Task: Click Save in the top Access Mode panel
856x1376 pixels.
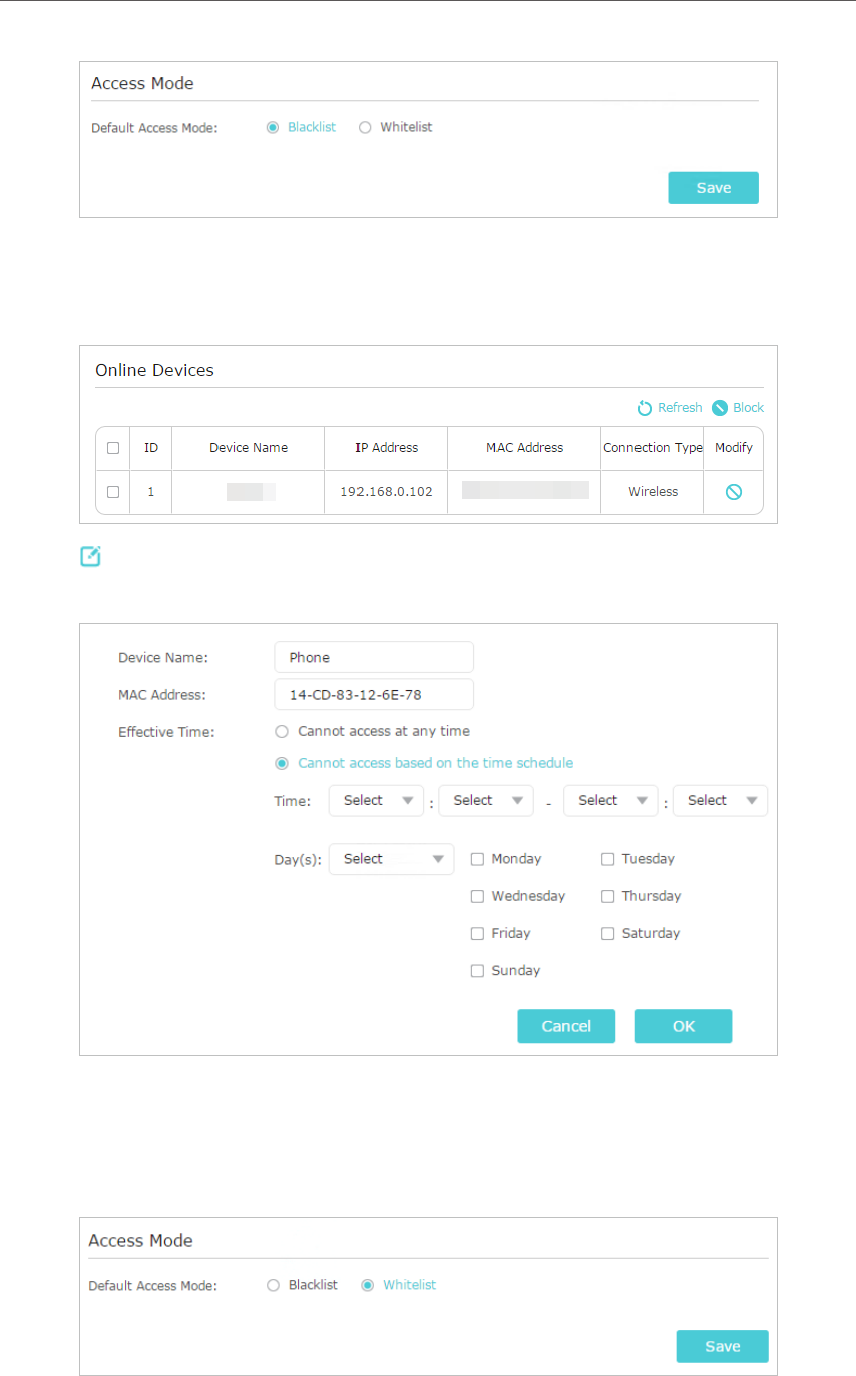Action: [x=713, y=188]
